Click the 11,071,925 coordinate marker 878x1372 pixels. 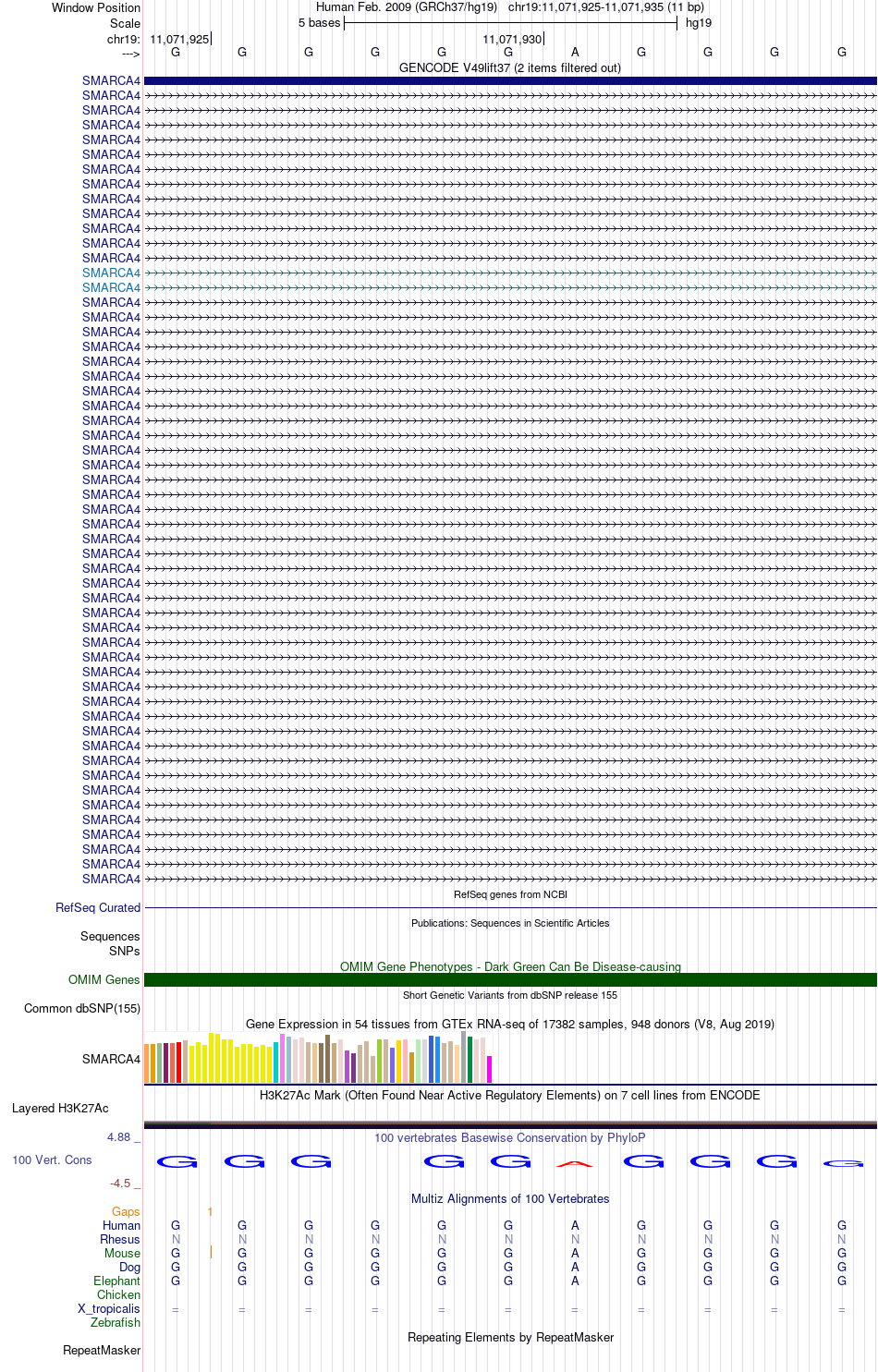coord(180,39)
